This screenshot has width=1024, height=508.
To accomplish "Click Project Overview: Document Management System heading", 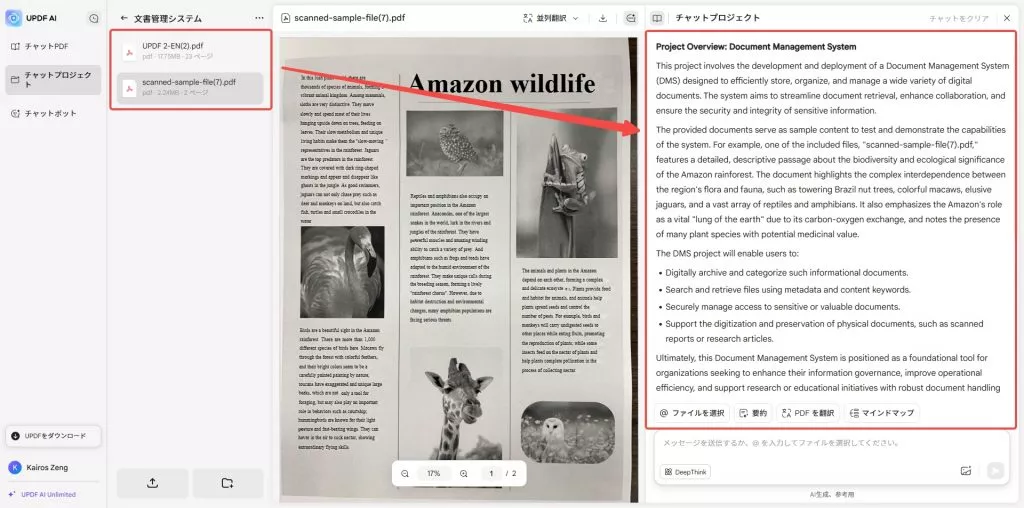I will [756, 47].
